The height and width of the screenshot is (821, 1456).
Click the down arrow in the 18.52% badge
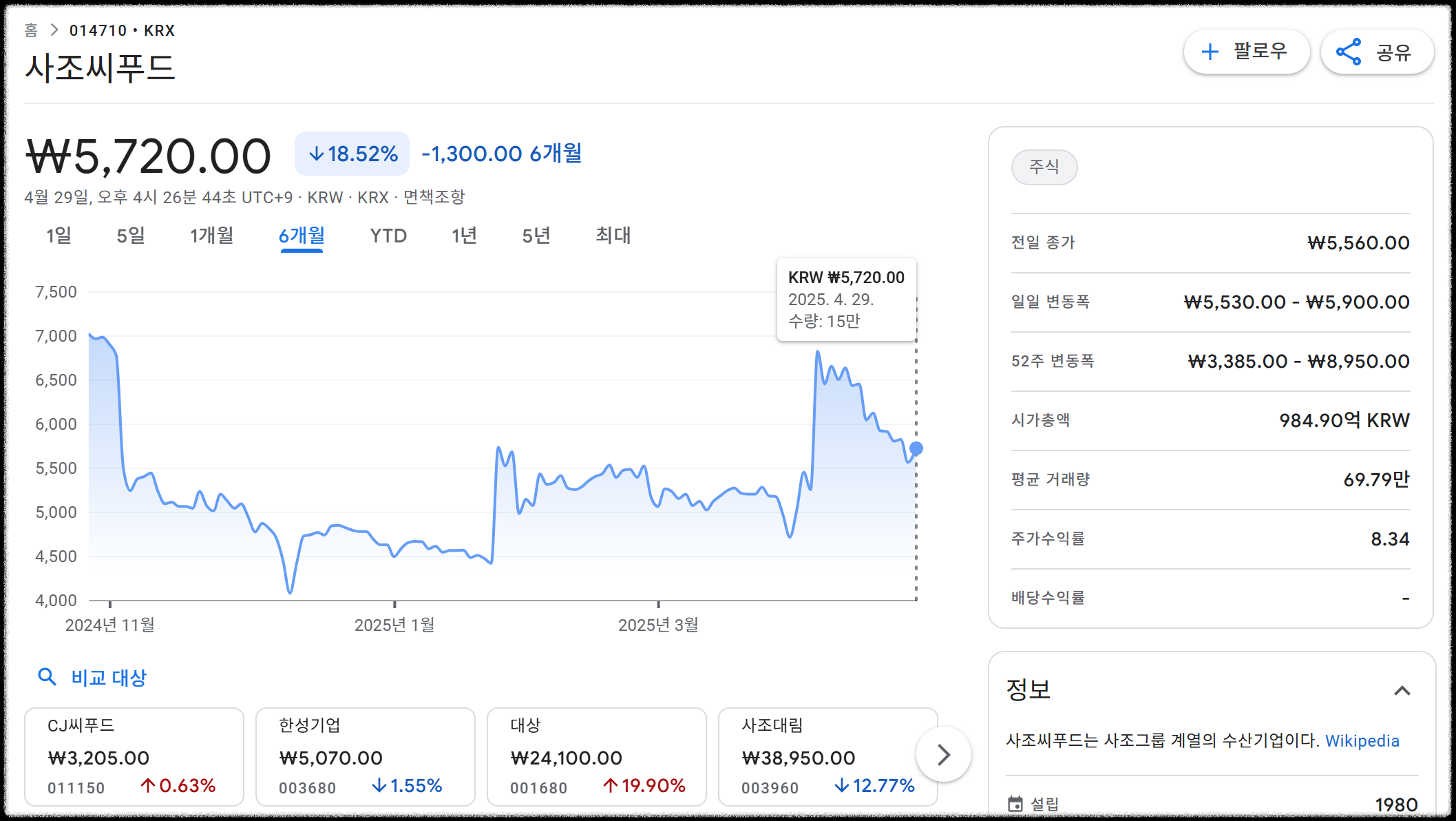point(316,154)
